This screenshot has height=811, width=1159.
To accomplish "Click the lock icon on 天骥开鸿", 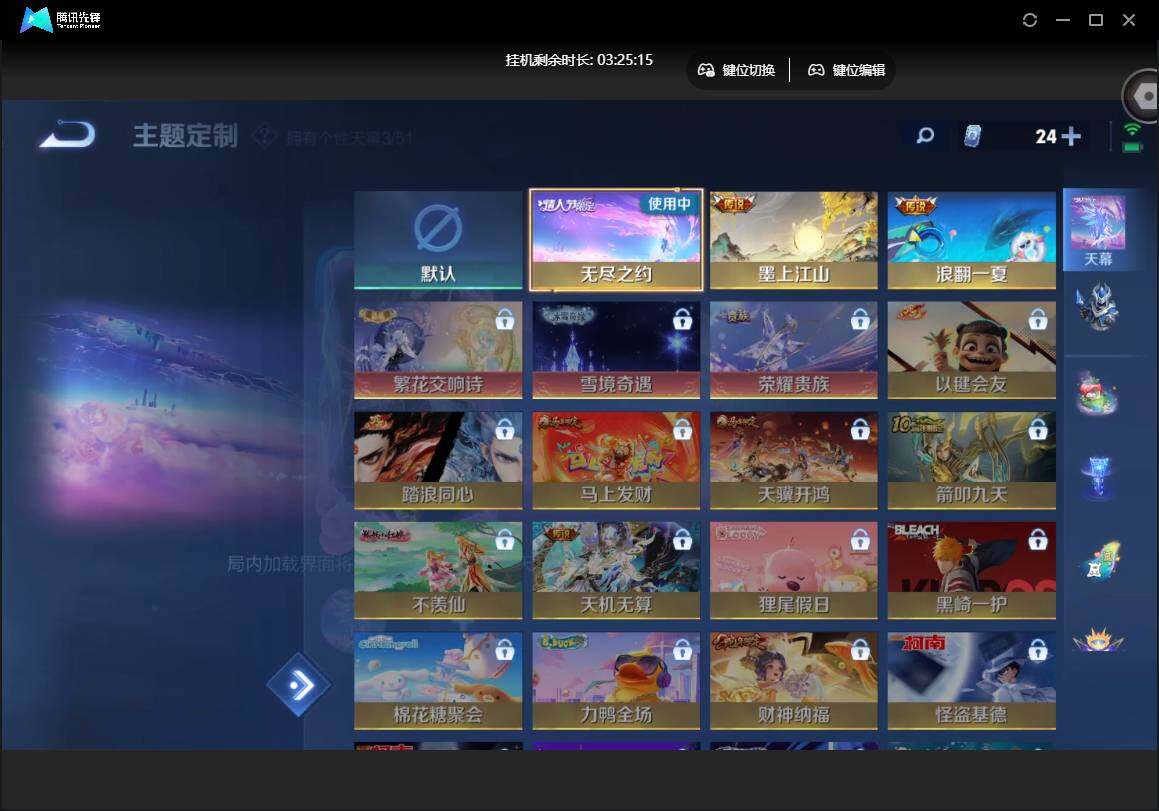I will 860,430.
